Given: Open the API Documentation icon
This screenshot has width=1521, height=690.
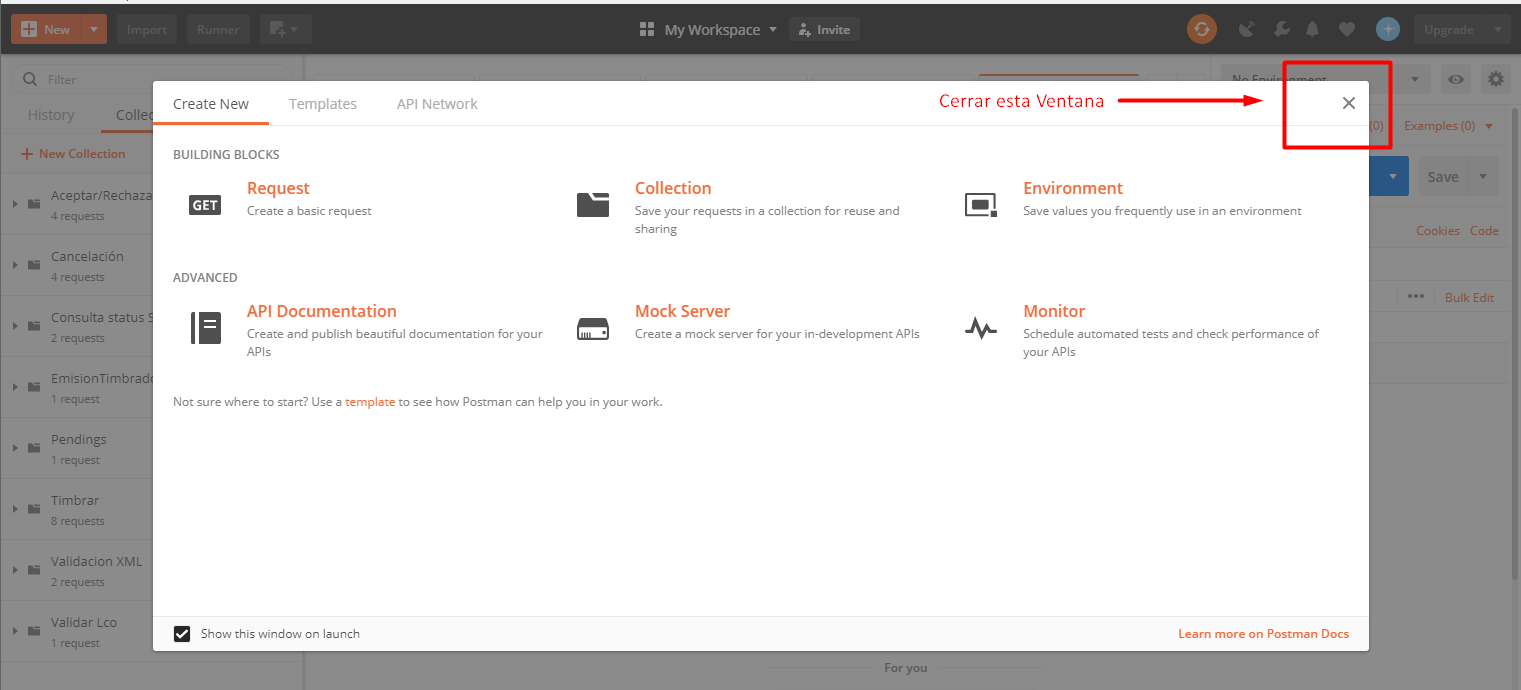Looking at the screenshot, I should (x=205, y=328).
